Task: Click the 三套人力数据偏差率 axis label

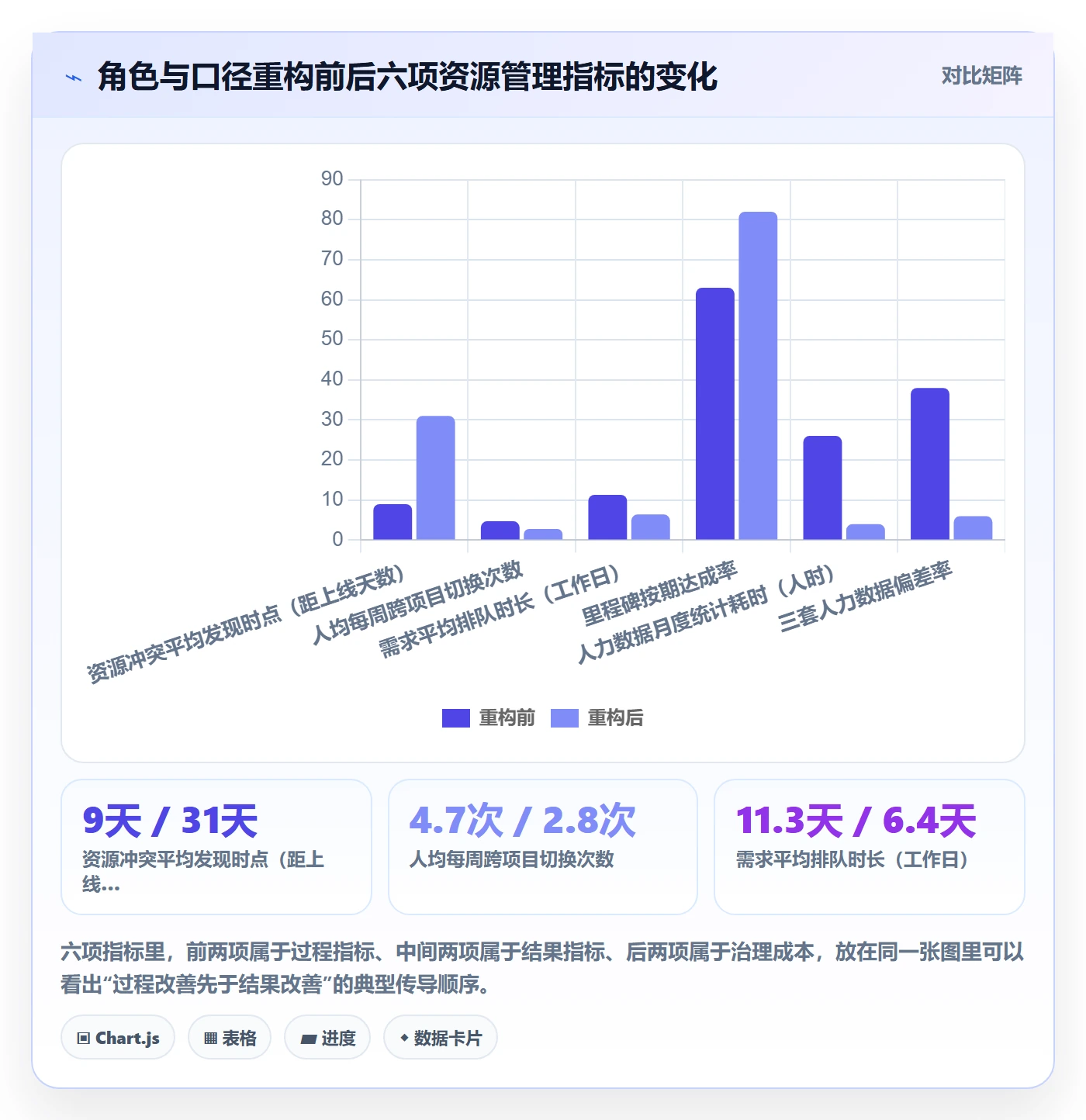Action: [865, 596]
